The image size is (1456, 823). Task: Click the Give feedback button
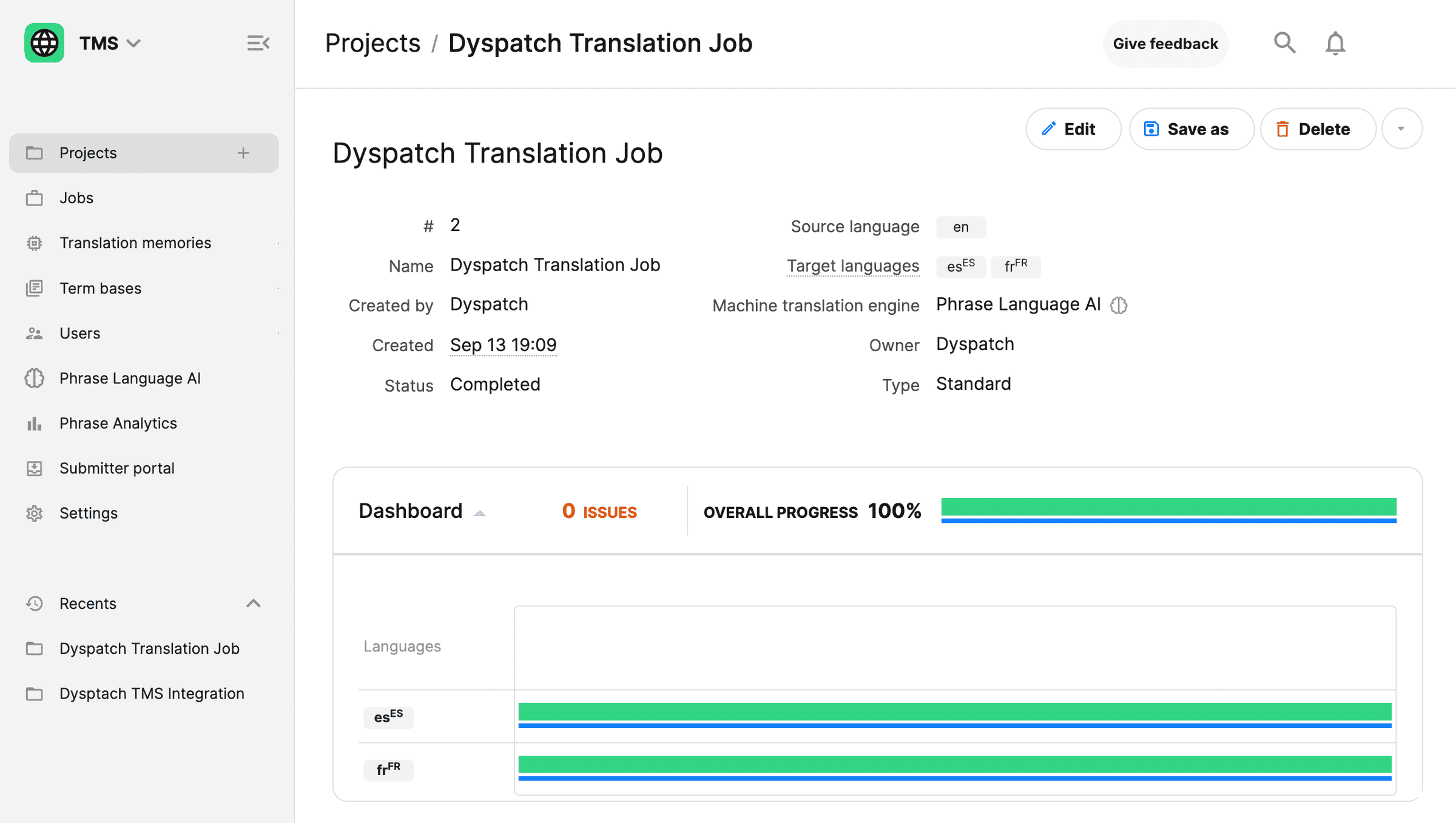[1165, 44]
